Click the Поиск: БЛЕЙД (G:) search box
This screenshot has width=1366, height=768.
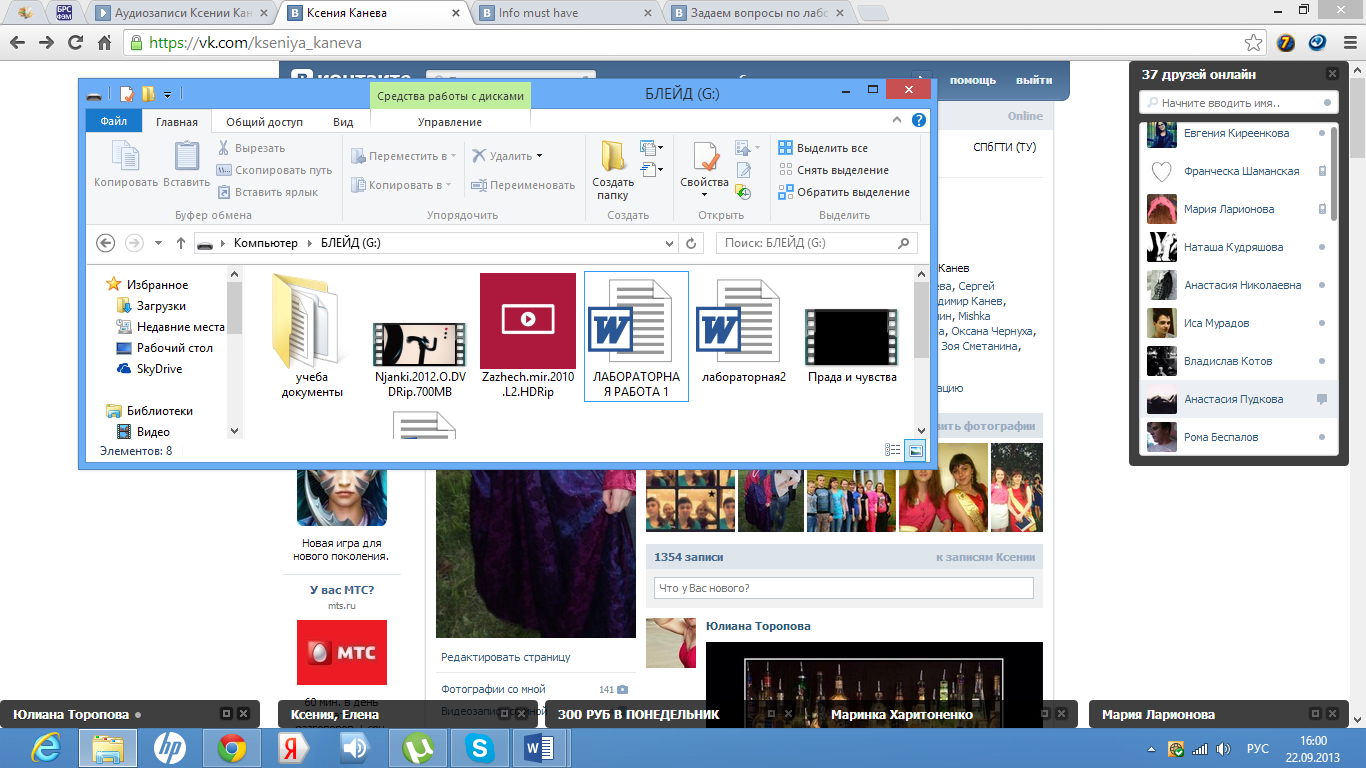[817, 243]
